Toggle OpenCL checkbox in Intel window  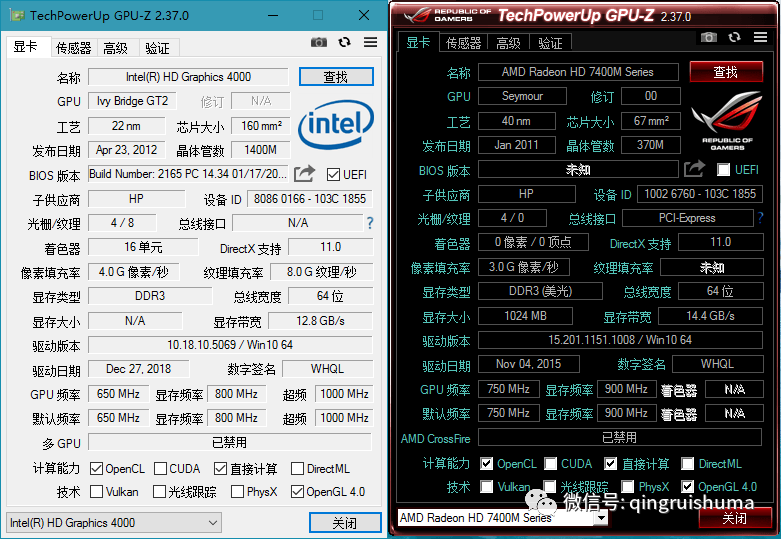click(x=96, y=469)
